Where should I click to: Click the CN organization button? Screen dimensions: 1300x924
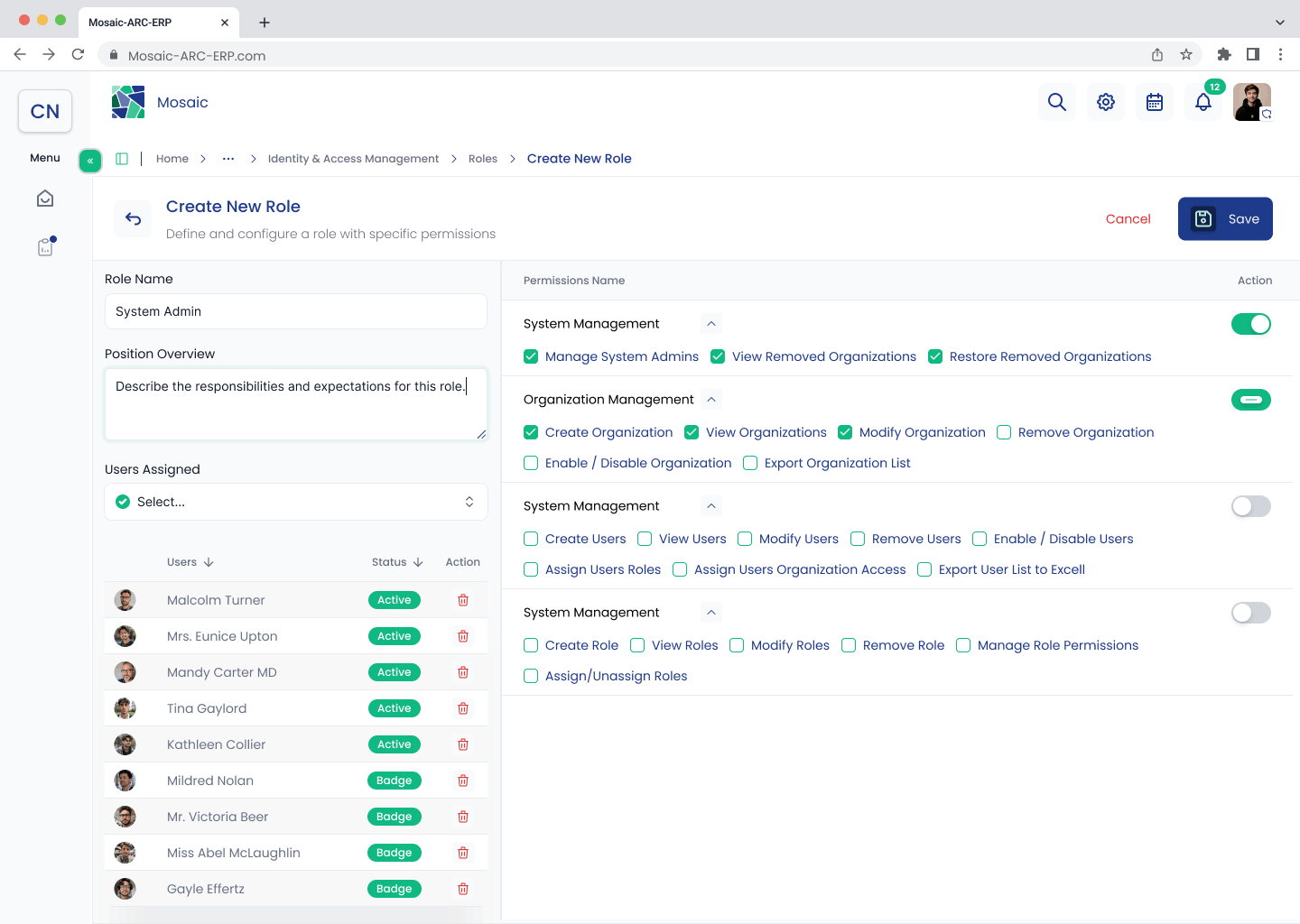coord(45,111)
